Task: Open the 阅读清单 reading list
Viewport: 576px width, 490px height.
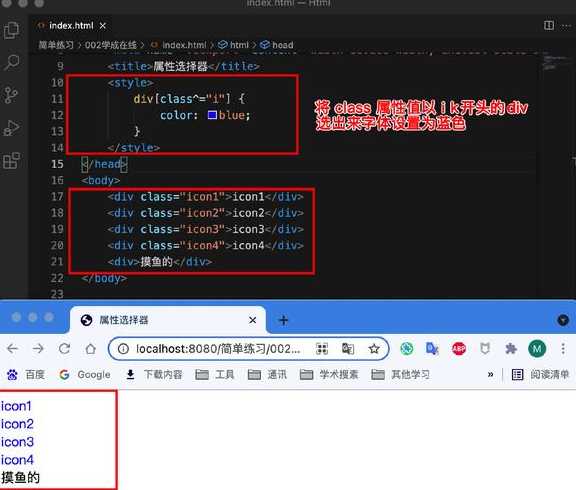Action: [540, 375]
